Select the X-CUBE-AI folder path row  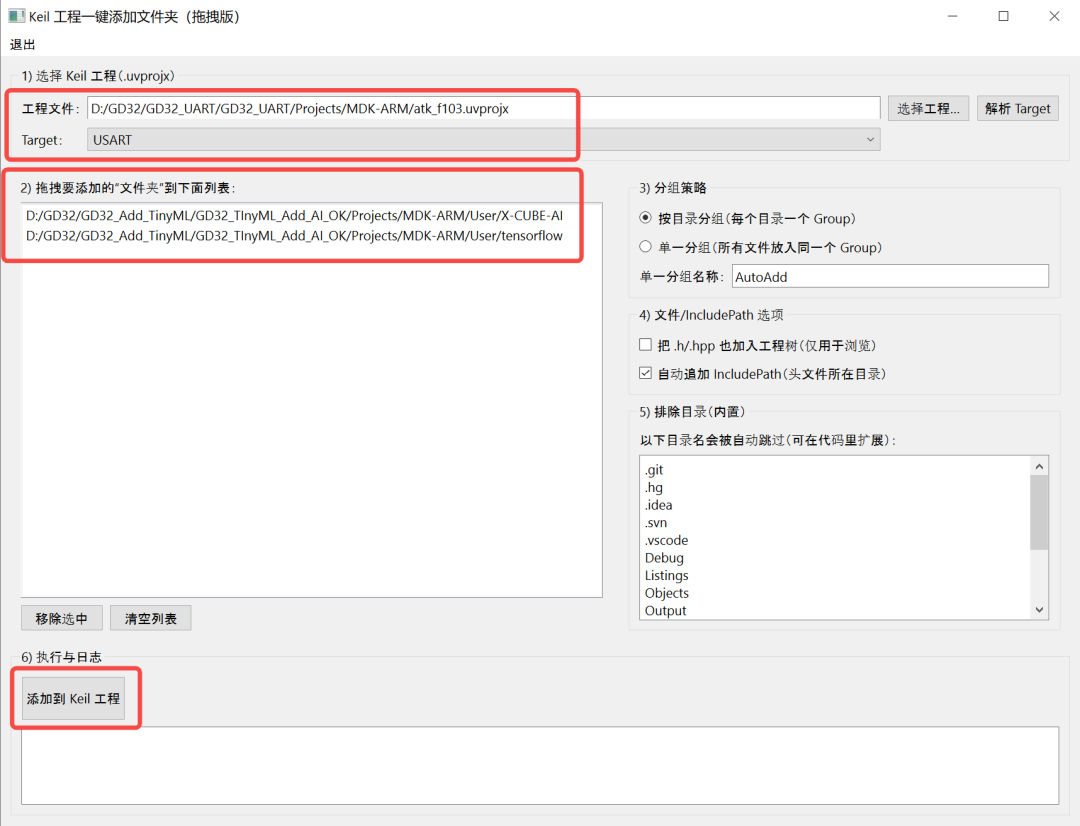coord(295,216)
